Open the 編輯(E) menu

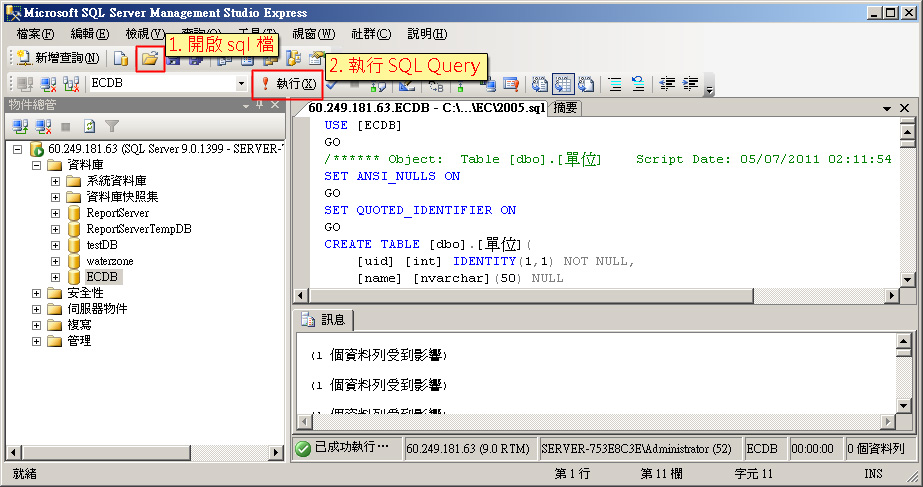(89, 34)
